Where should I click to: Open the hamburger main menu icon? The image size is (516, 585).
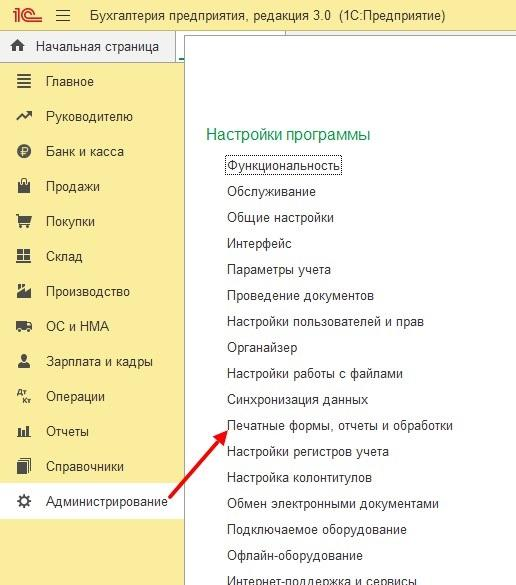63,15
